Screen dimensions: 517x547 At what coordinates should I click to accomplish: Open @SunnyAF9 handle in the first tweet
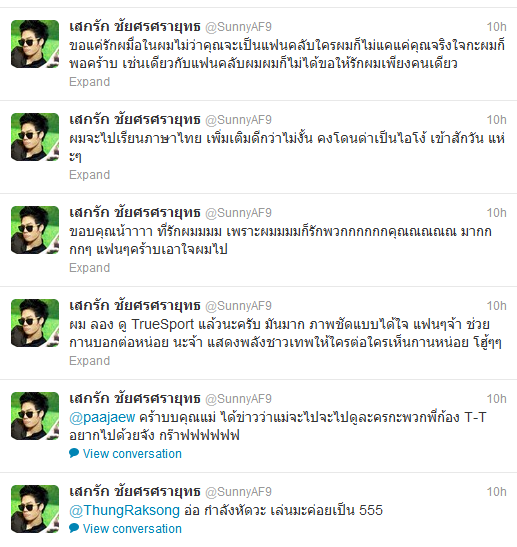[x=238, y=27]
